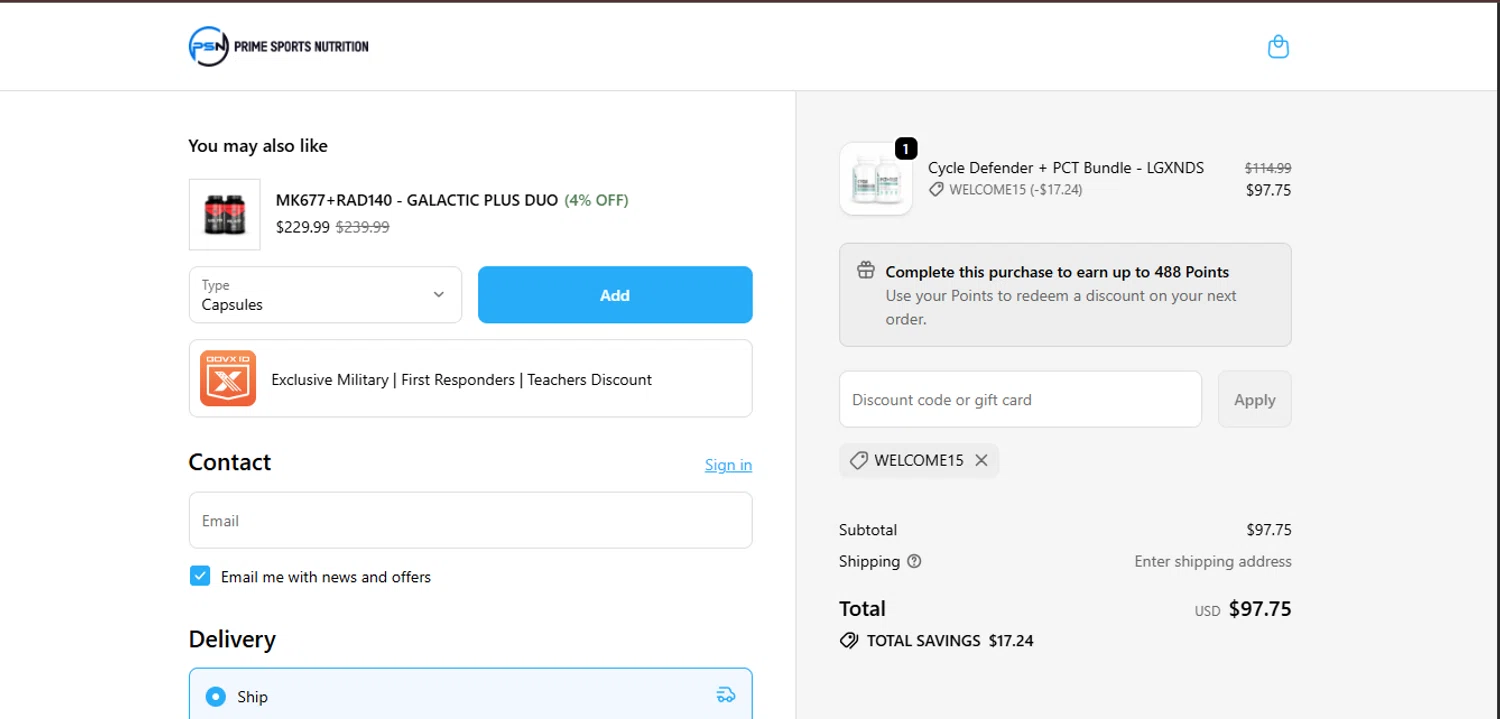Click the MK677+RAD140 product thumbnail

(x=225, y=214)
